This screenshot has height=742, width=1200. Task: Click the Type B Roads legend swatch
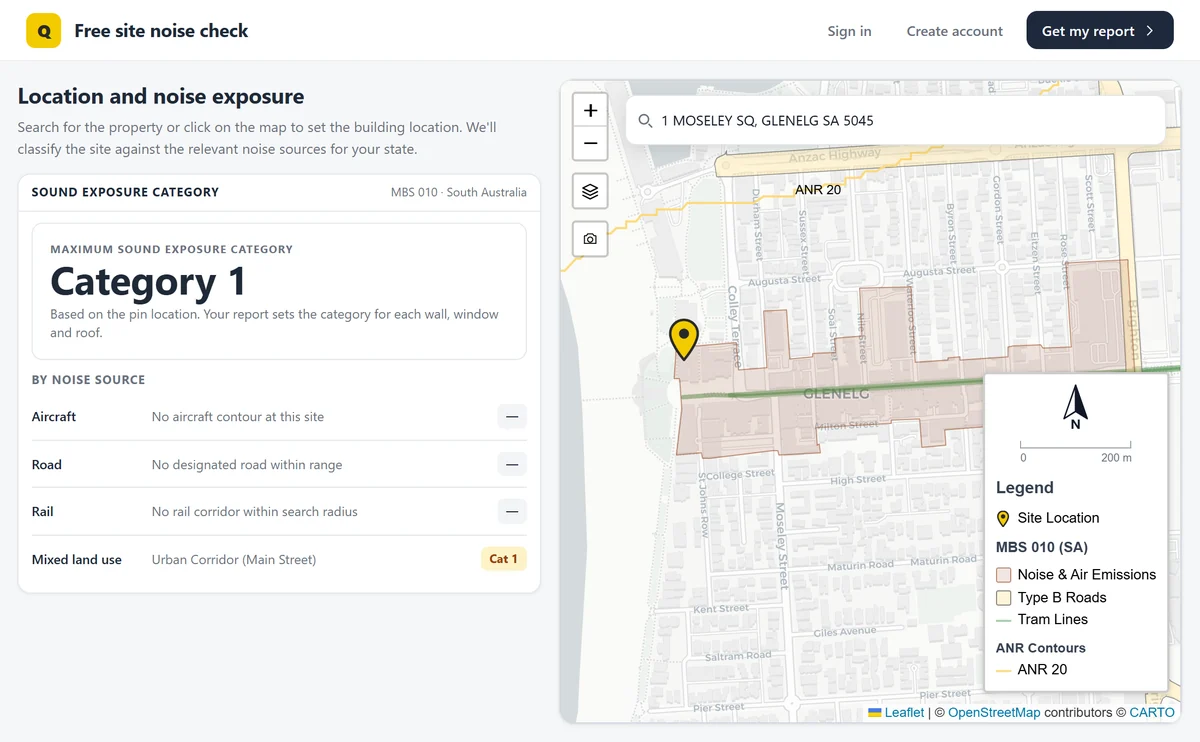pyautogui.click(x=1004, y=598)
